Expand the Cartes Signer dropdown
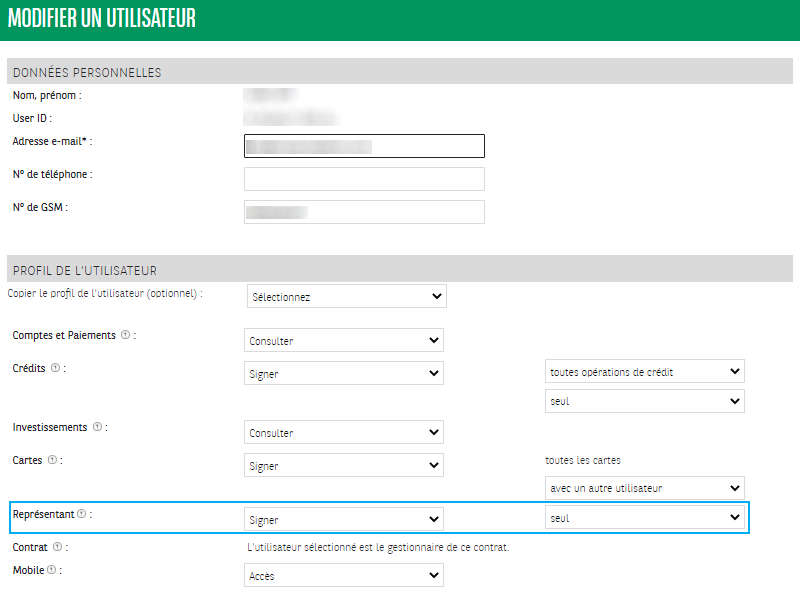 click(343, 466)
